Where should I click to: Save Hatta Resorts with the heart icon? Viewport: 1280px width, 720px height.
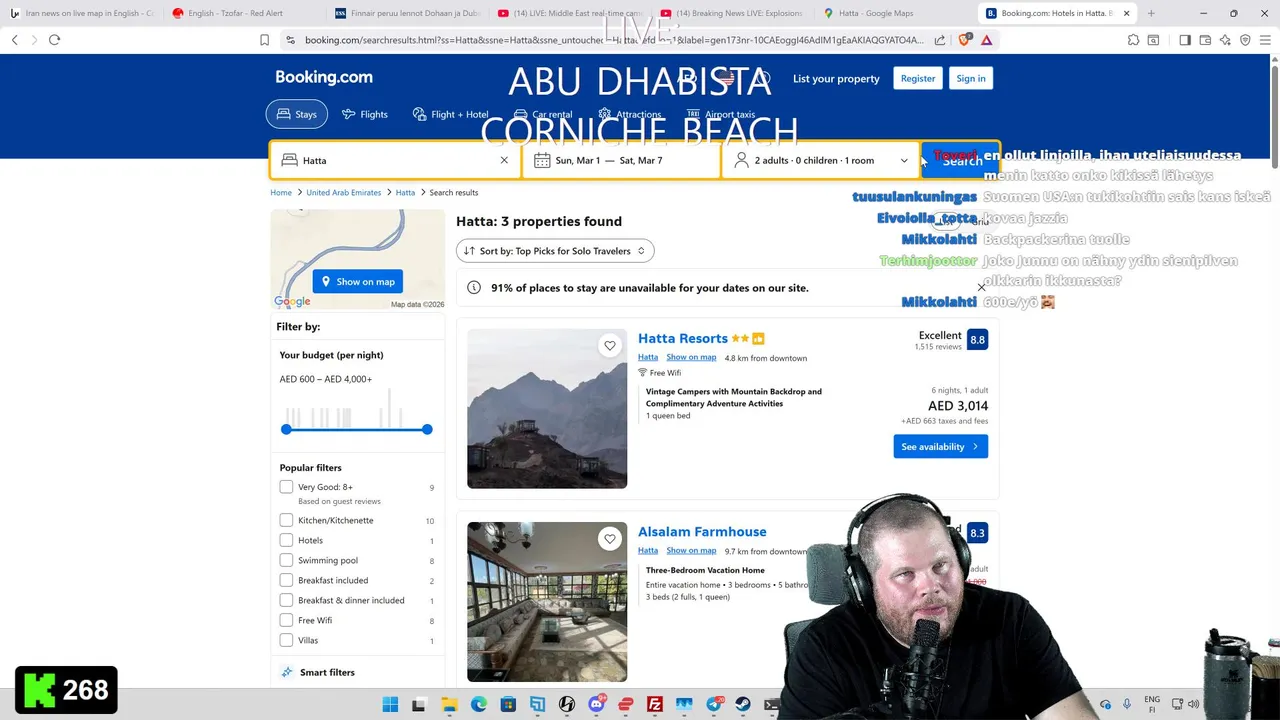click(610, 346)
